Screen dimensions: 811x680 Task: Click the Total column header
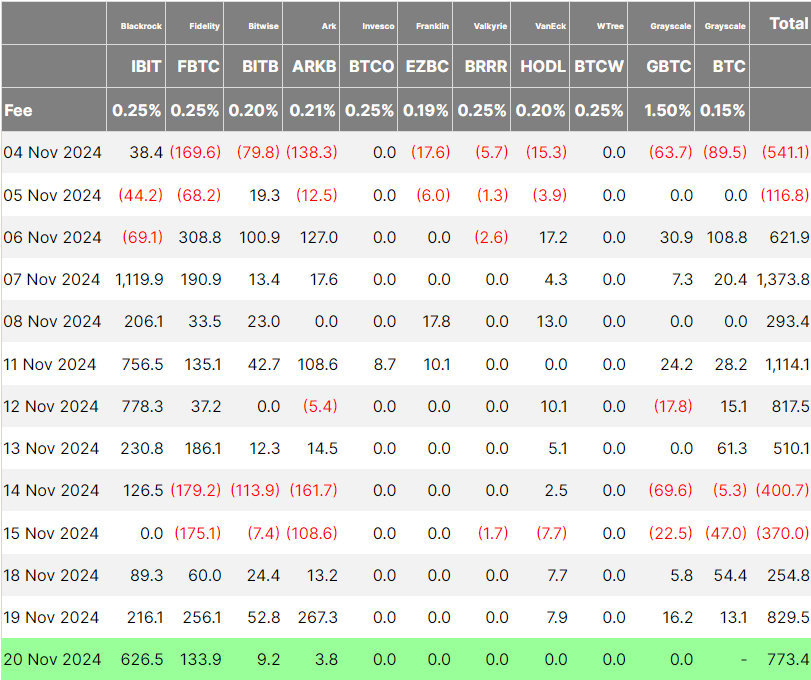point(787,23)
